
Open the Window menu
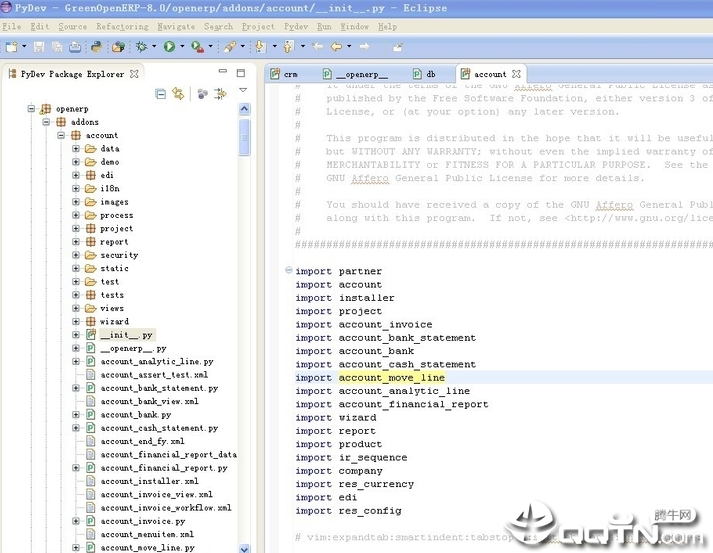[x=355, y=26]
